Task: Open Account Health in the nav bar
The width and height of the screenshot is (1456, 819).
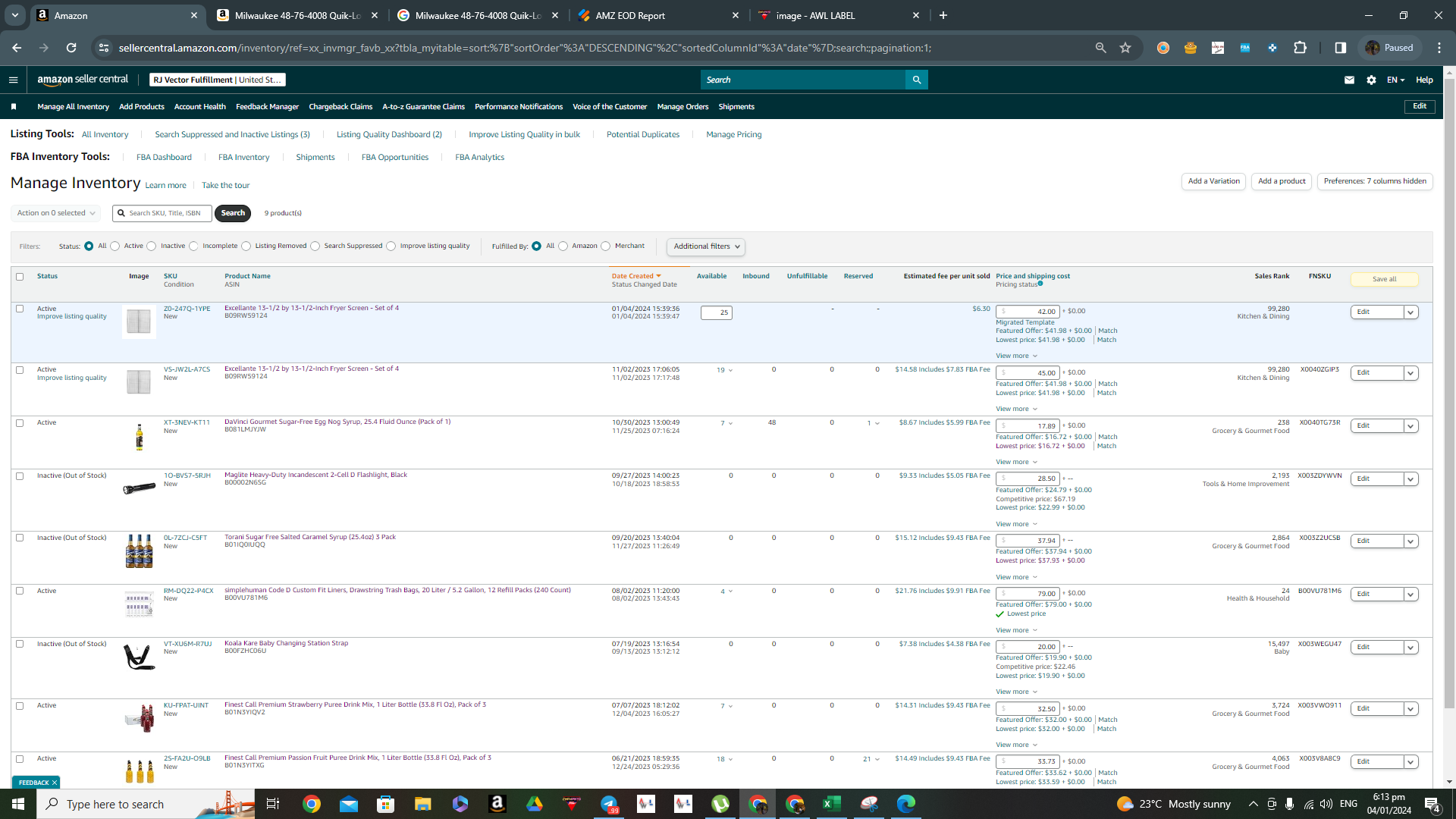Action: point(200,107)
